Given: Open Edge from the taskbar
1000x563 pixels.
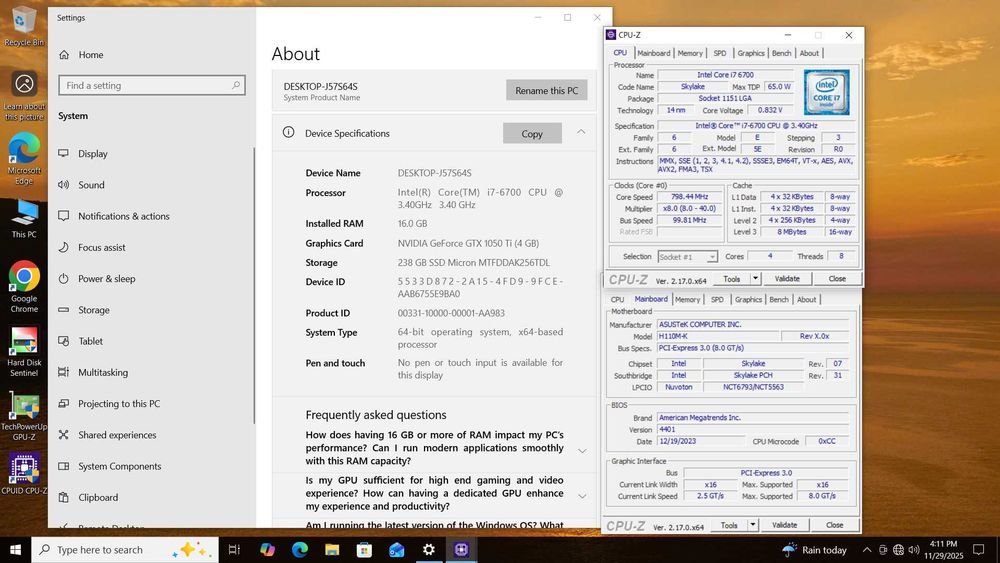Looking at the screenshot, I should pos(300,550).
